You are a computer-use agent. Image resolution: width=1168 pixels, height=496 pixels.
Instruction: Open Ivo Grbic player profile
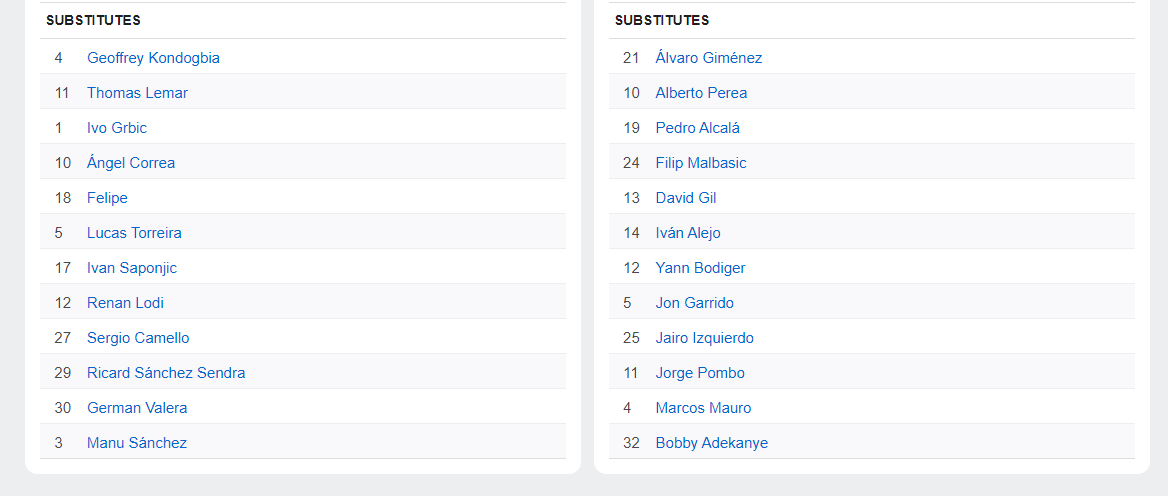(117, 128)
